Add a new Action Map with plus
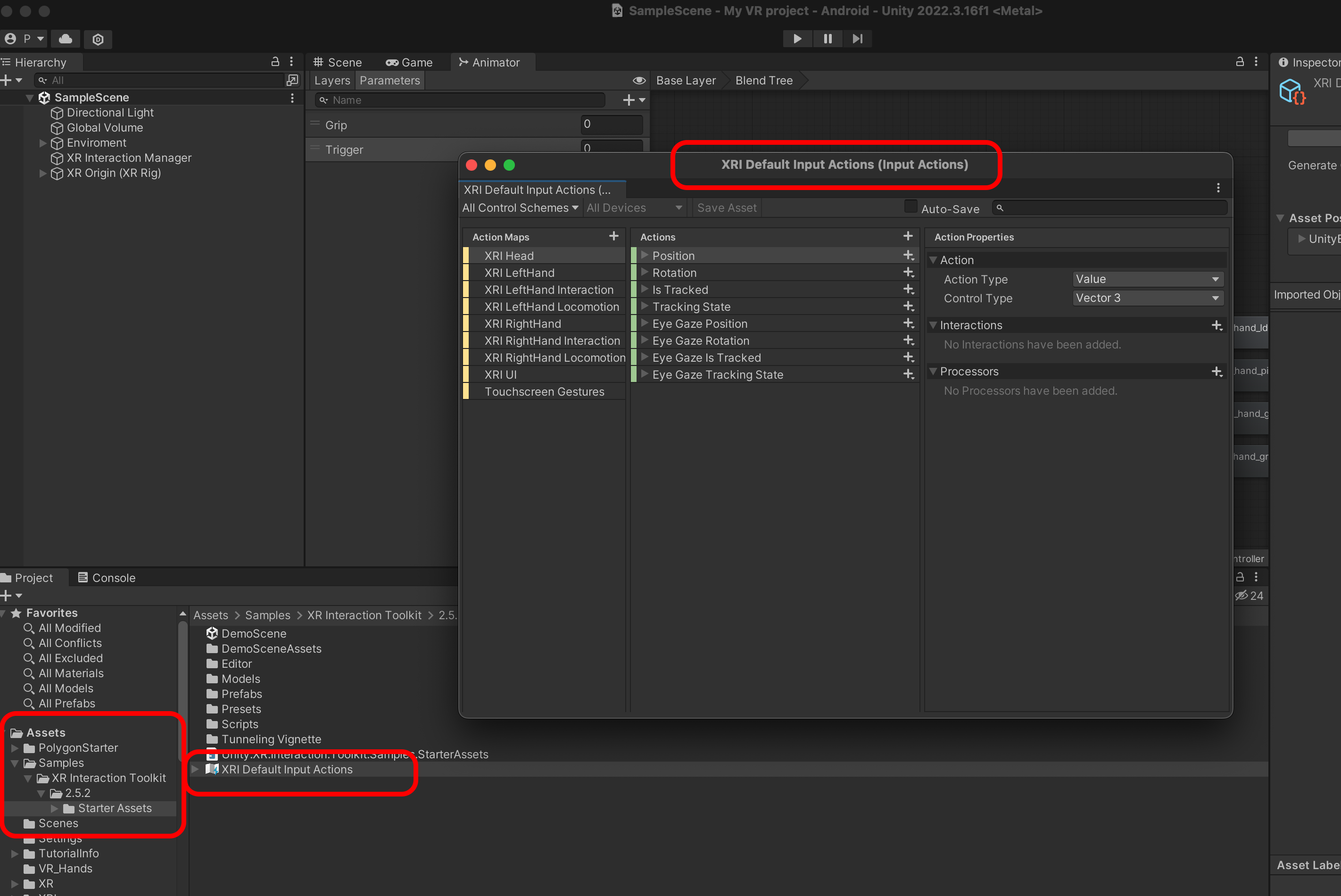Viewport: 1341px width, 896px height. [613, 236]
